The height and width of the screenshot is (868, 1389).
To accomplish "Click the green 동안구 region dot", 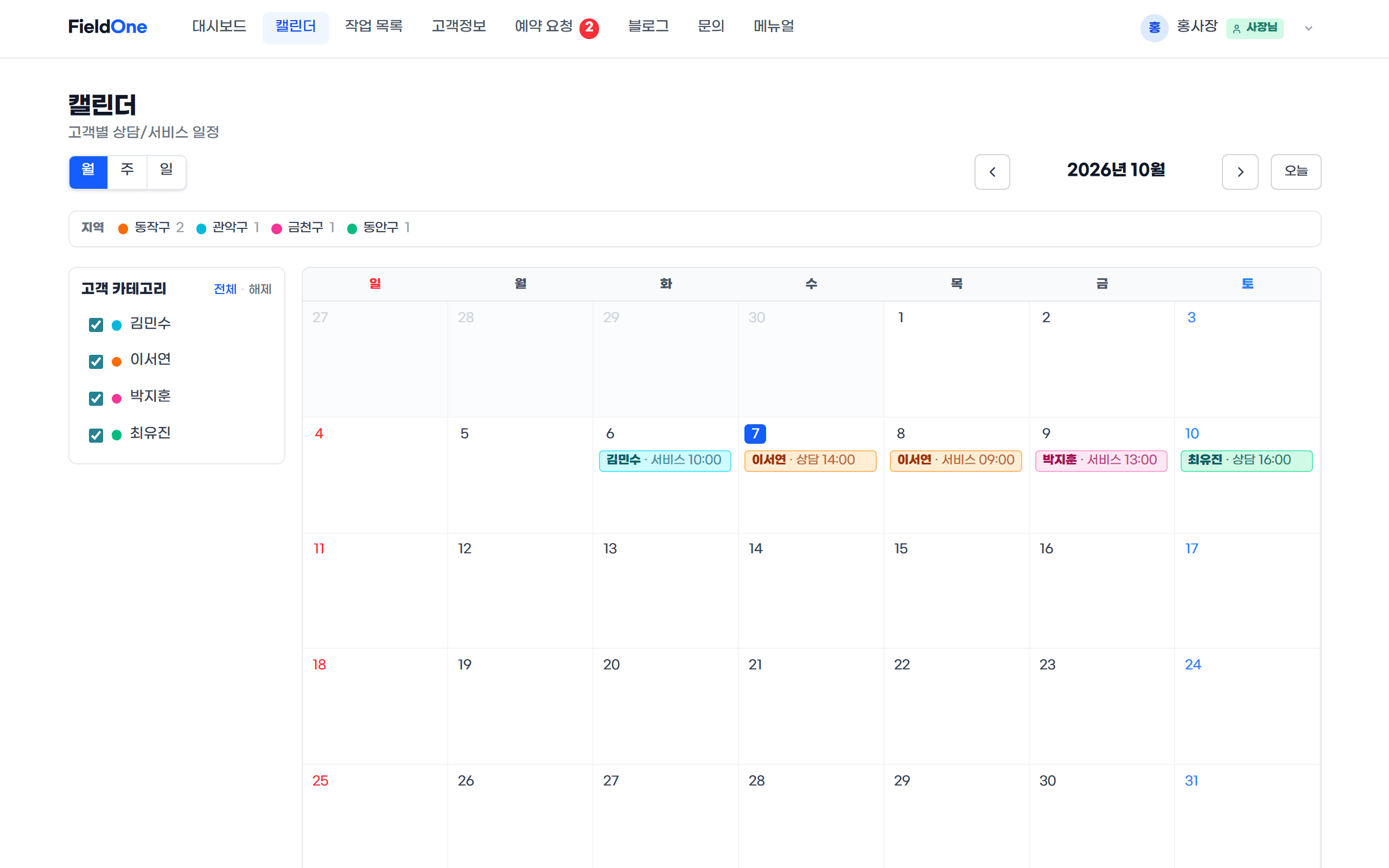I will (x=352, y=228).
